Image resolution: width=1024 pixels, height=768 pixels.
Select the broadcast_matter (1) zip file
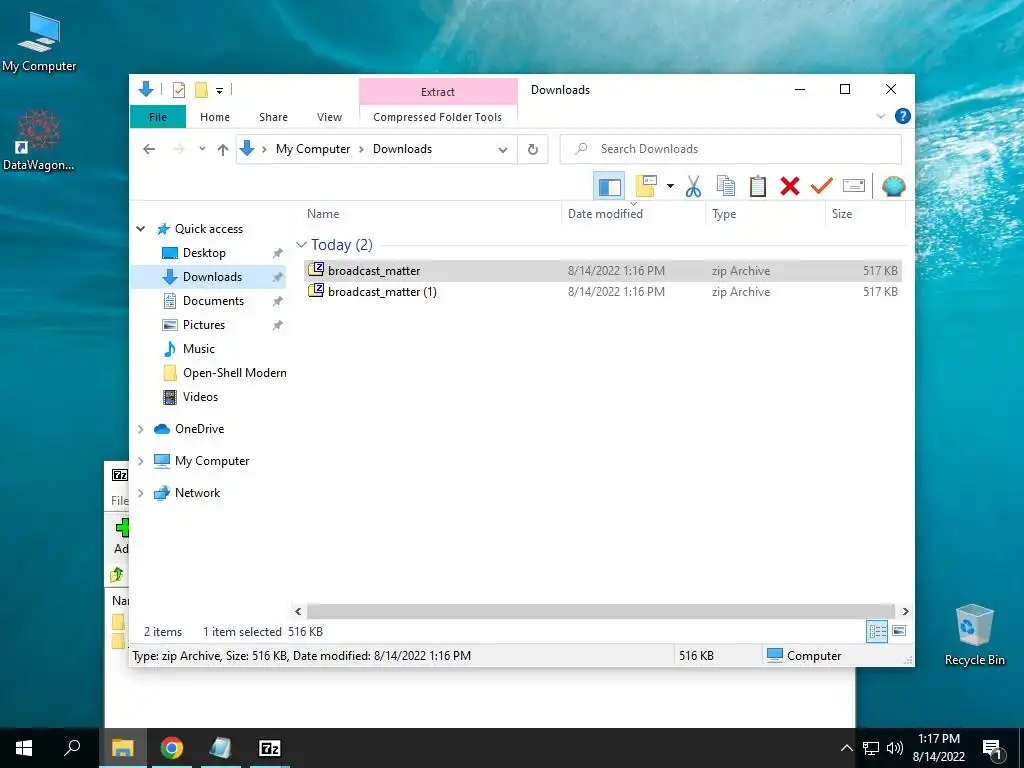[x=603, y=292]
